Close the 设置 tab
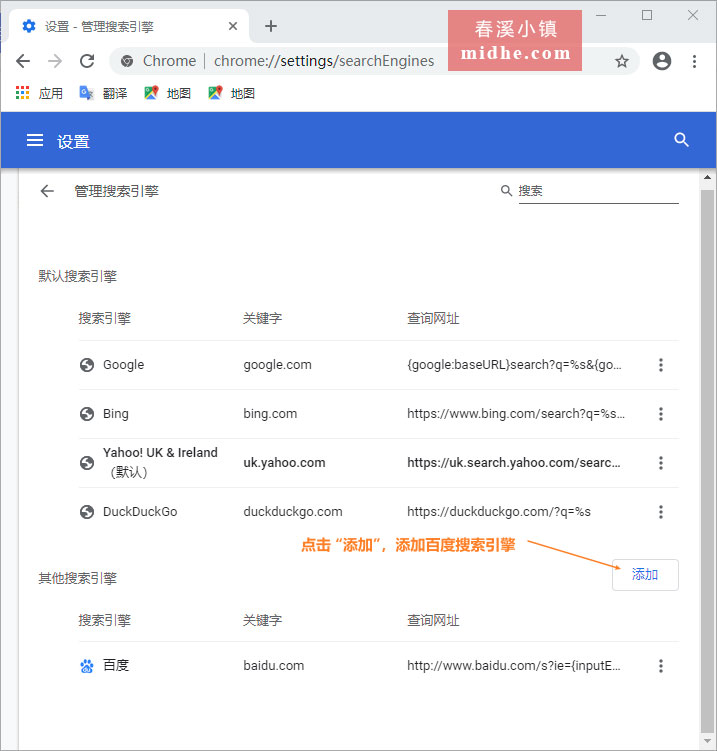 pos(233,26)
